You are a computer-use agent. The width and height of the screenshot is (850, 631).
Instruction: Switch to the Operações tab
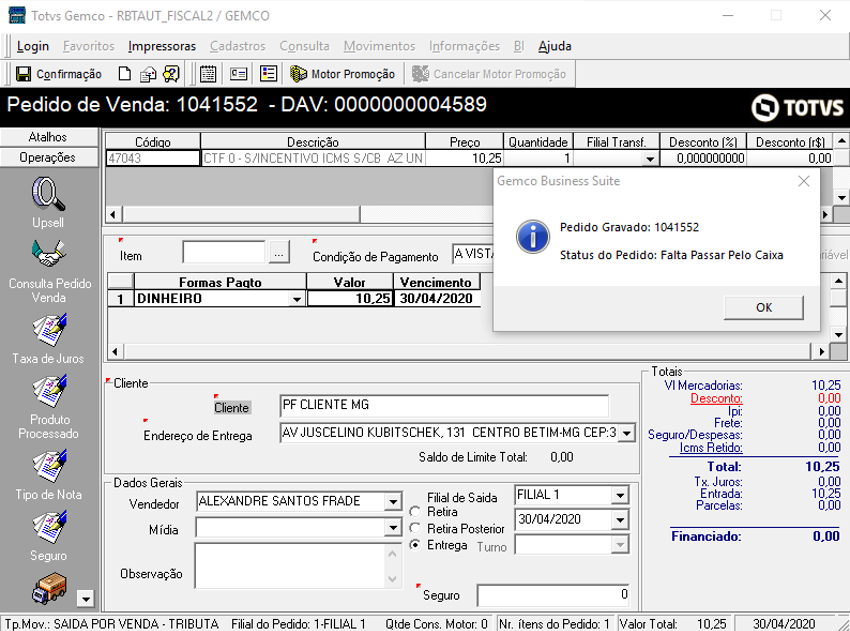pyautogui.click(x=48, y=157)
